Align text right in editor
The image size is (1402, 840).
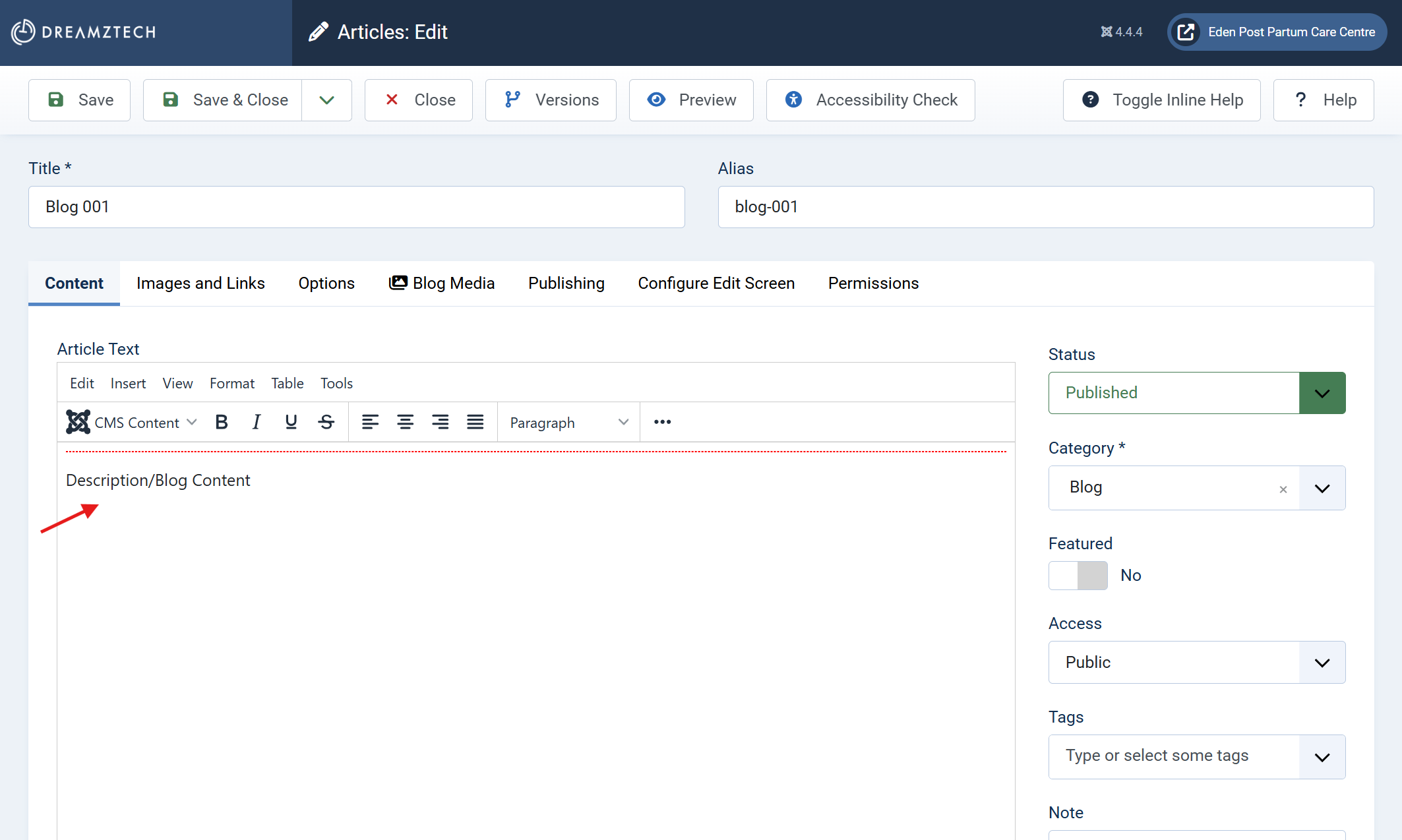click(x=440, y=422)
